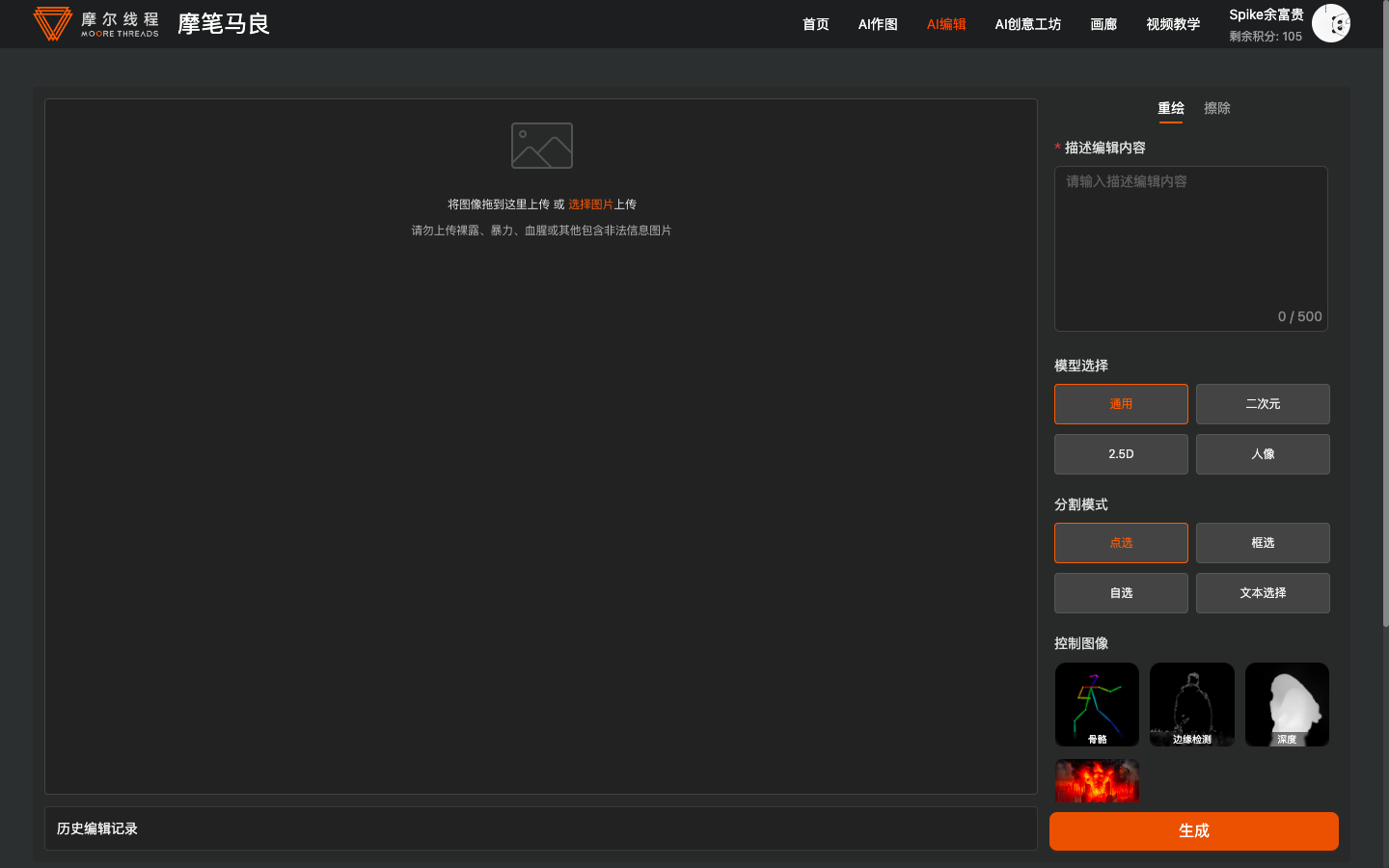Go to the 画廊 gallery page
The height and width of the screenshot is (868, 1389).
click(x=1103, y=24)
